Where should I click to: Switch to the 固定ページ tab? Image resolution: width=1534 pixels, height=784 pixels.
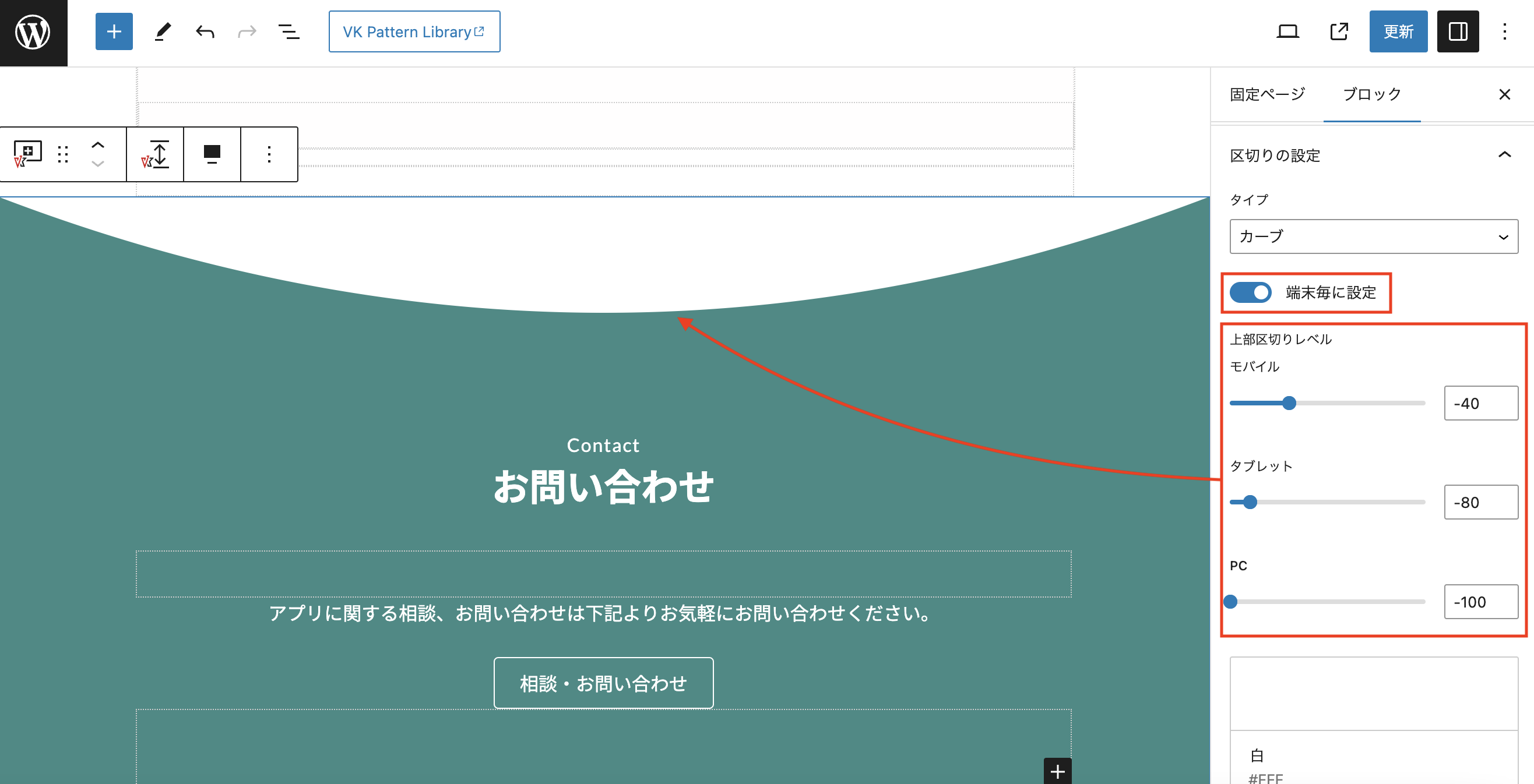(1267, 94)
